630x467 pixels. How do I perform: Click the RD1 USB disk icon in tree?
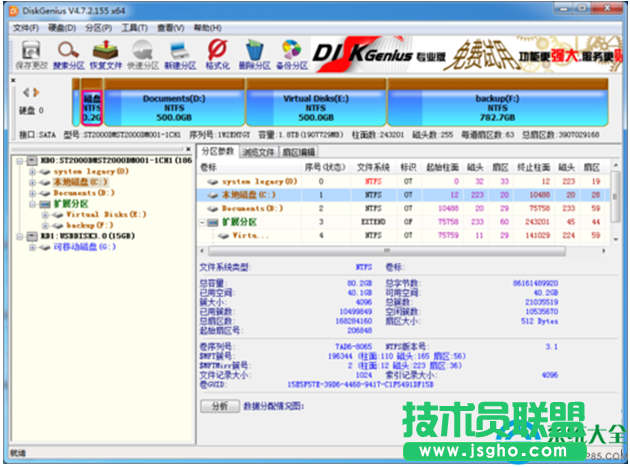click(32, 236)
